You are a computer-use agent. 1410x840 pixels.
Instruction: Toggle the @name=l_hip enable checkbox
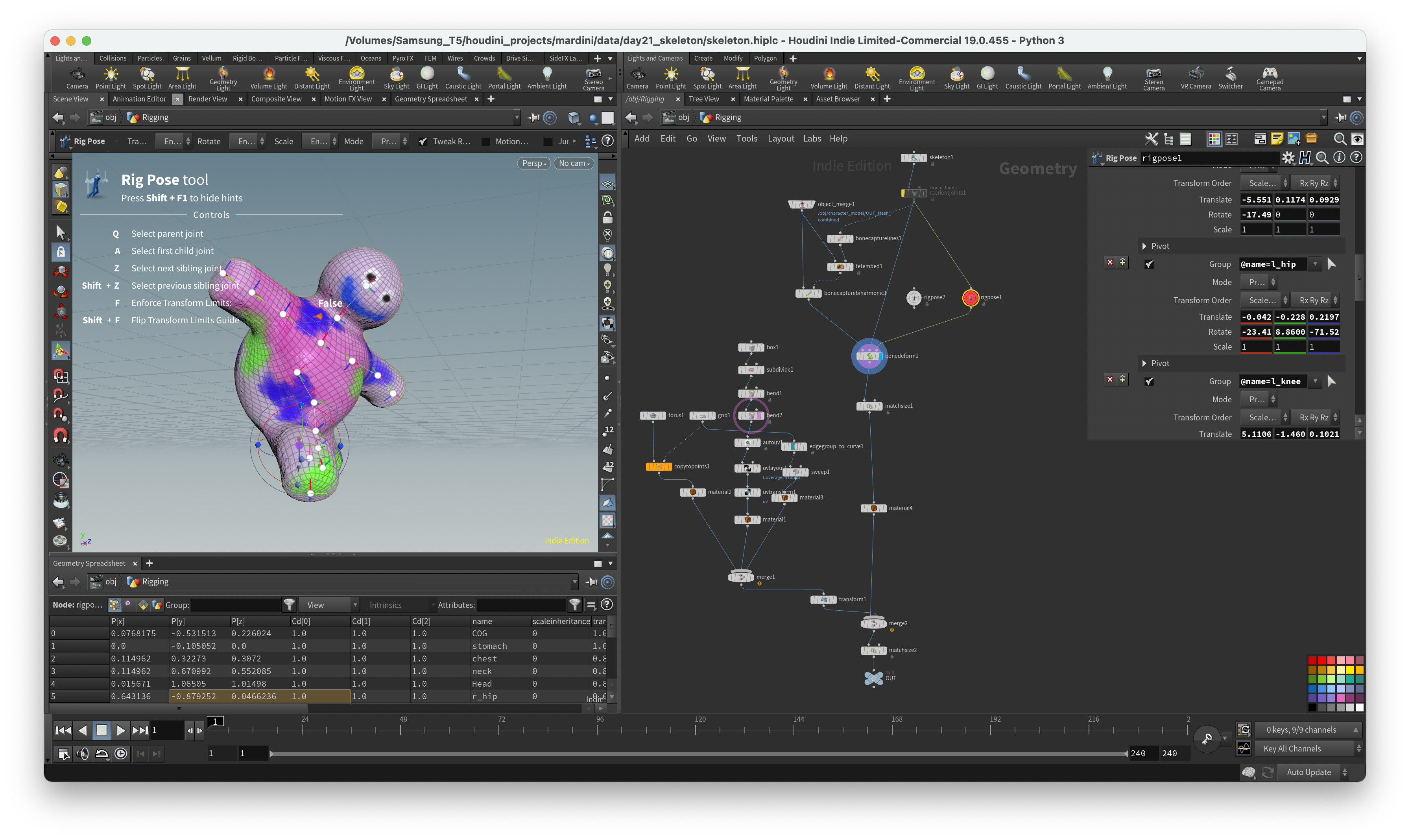(1148, 264)
